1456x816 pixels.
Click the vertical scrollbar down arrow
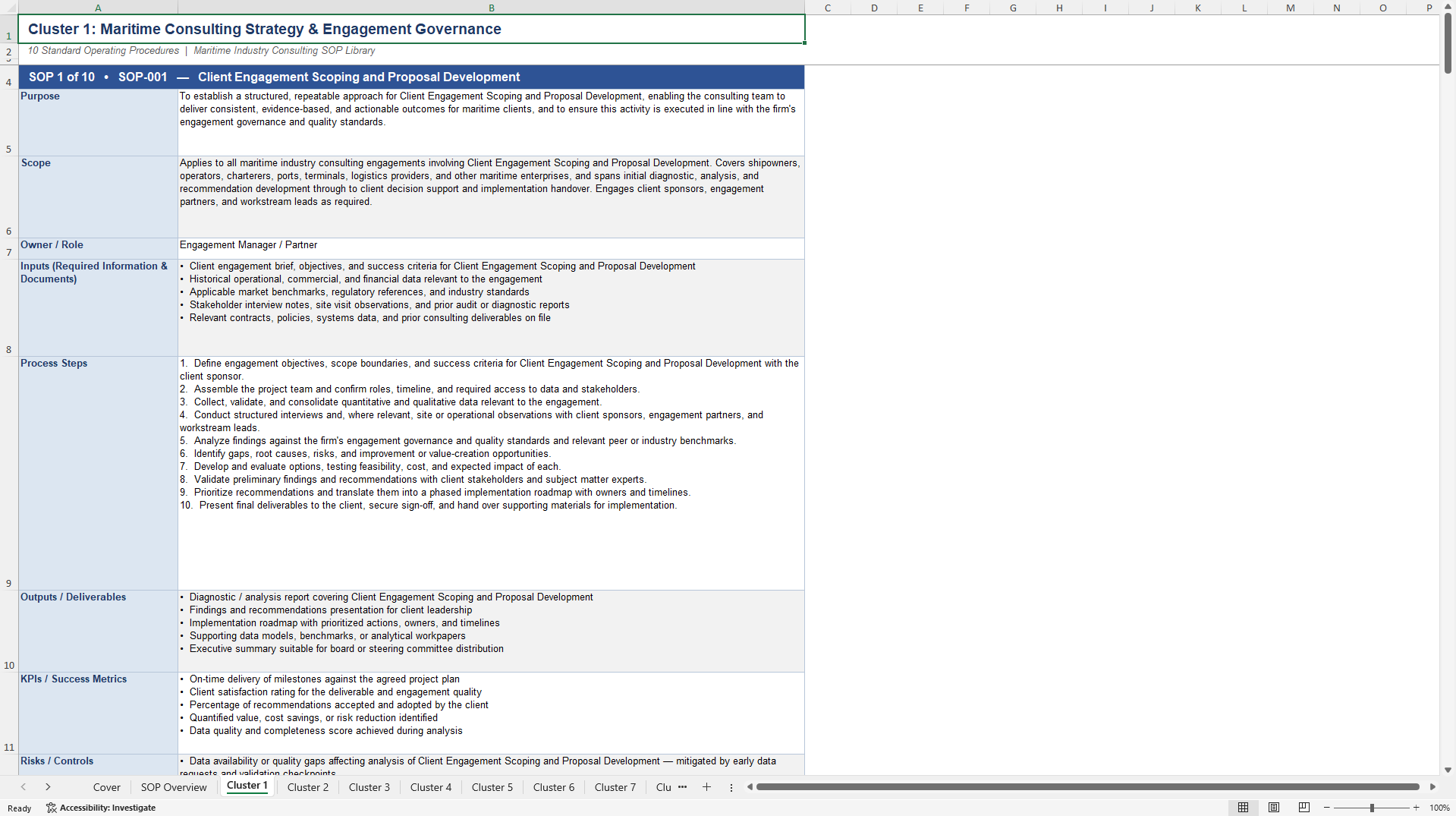1448,770
